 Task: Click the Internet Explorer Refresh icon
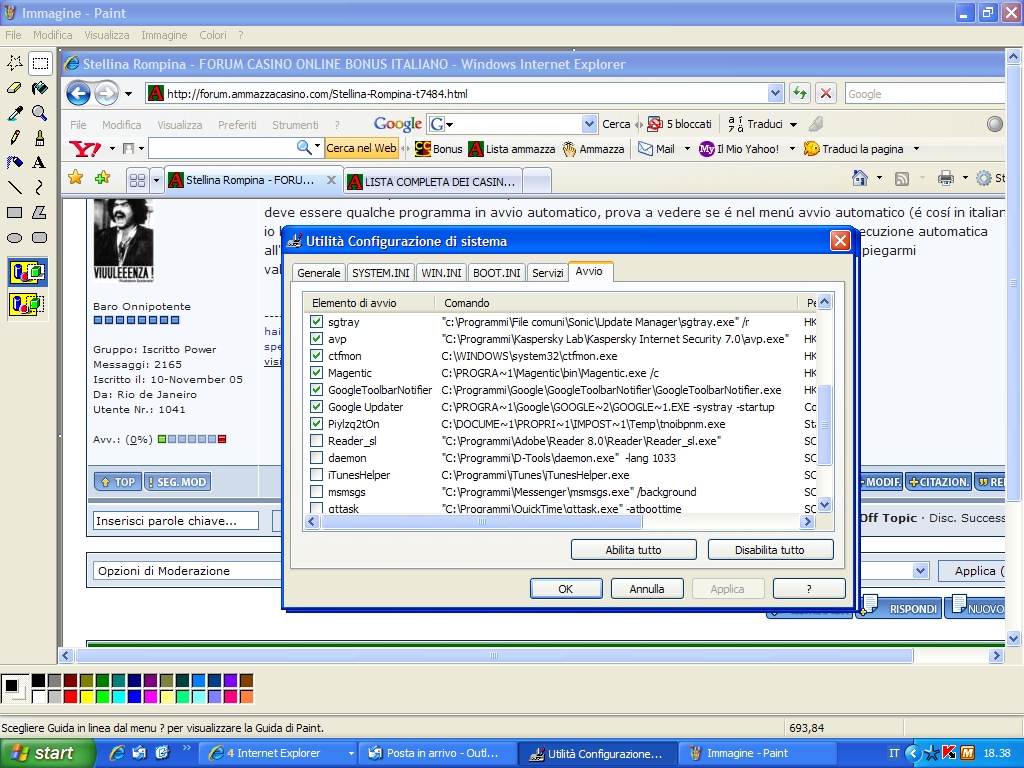click(x=799, y=93)
